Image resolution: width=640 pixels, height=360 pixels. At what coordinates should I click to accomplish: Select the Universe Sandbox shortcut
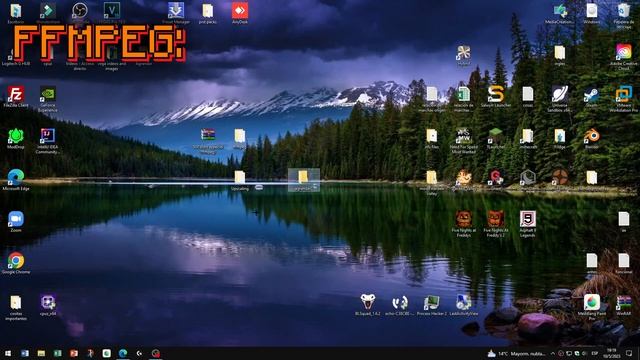pos(560,99)
